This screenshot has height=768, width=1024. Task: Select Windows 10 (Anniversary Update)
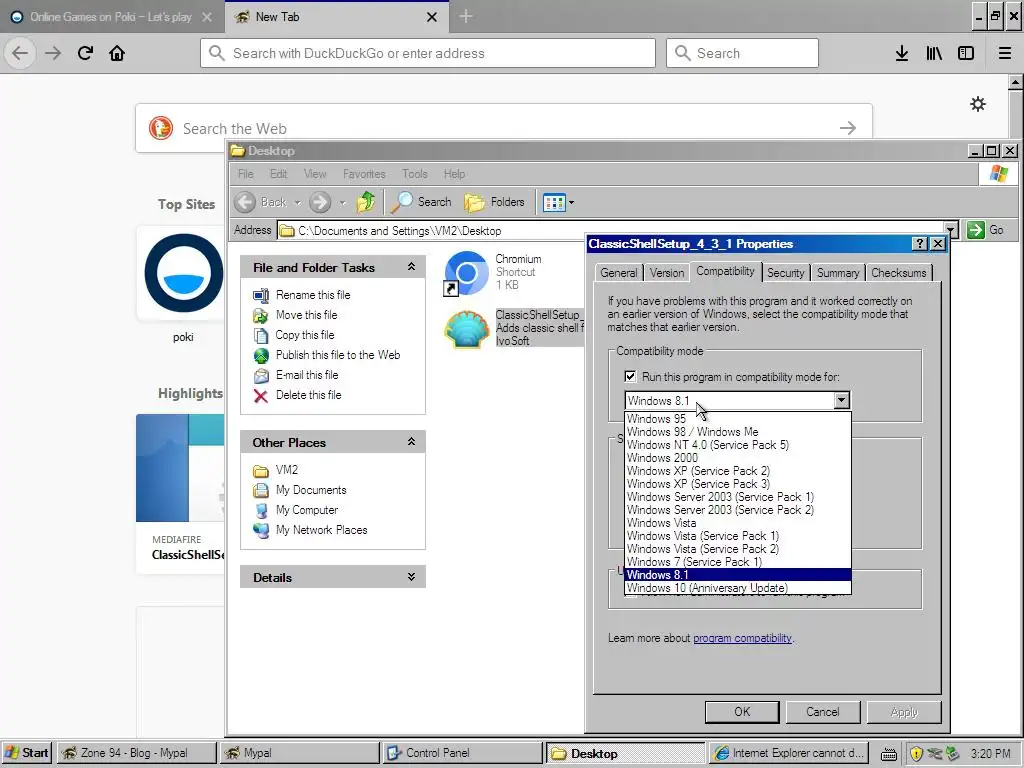[738, 588]
